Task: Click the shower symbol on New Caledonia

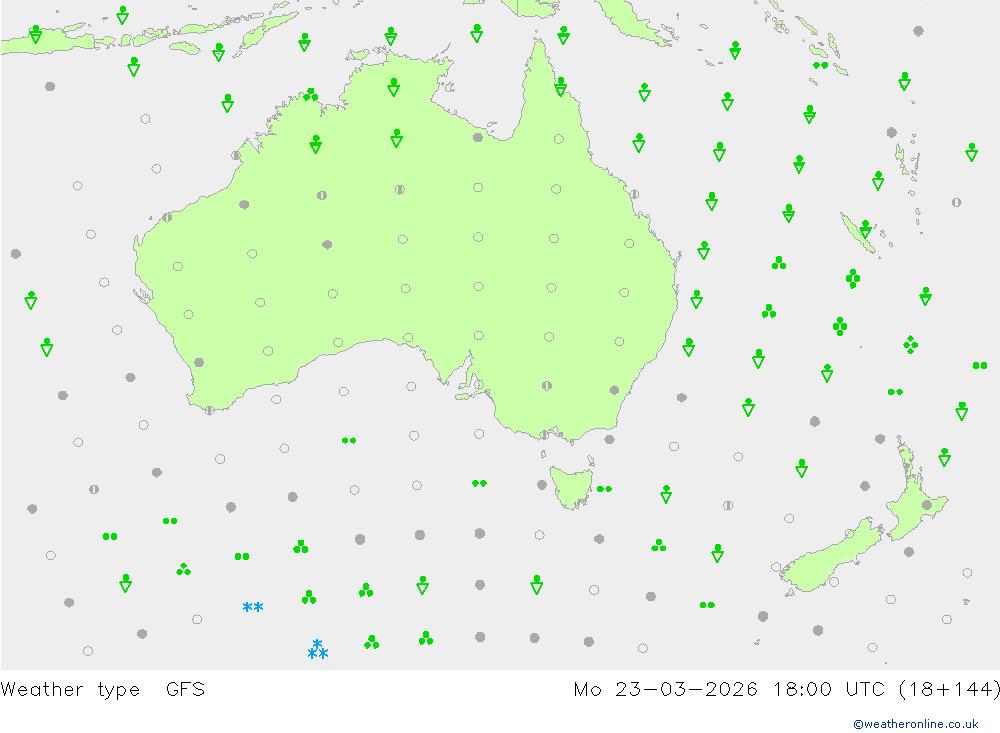Action: 865,229
